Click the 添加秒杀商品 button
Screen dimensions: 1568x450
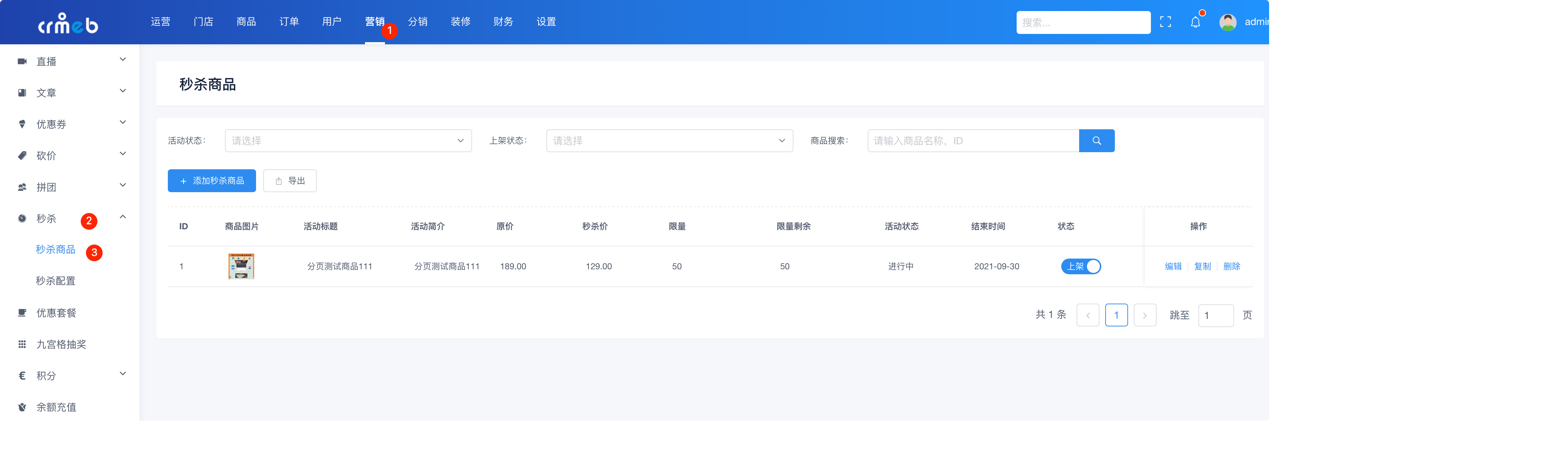click(212, 181)
